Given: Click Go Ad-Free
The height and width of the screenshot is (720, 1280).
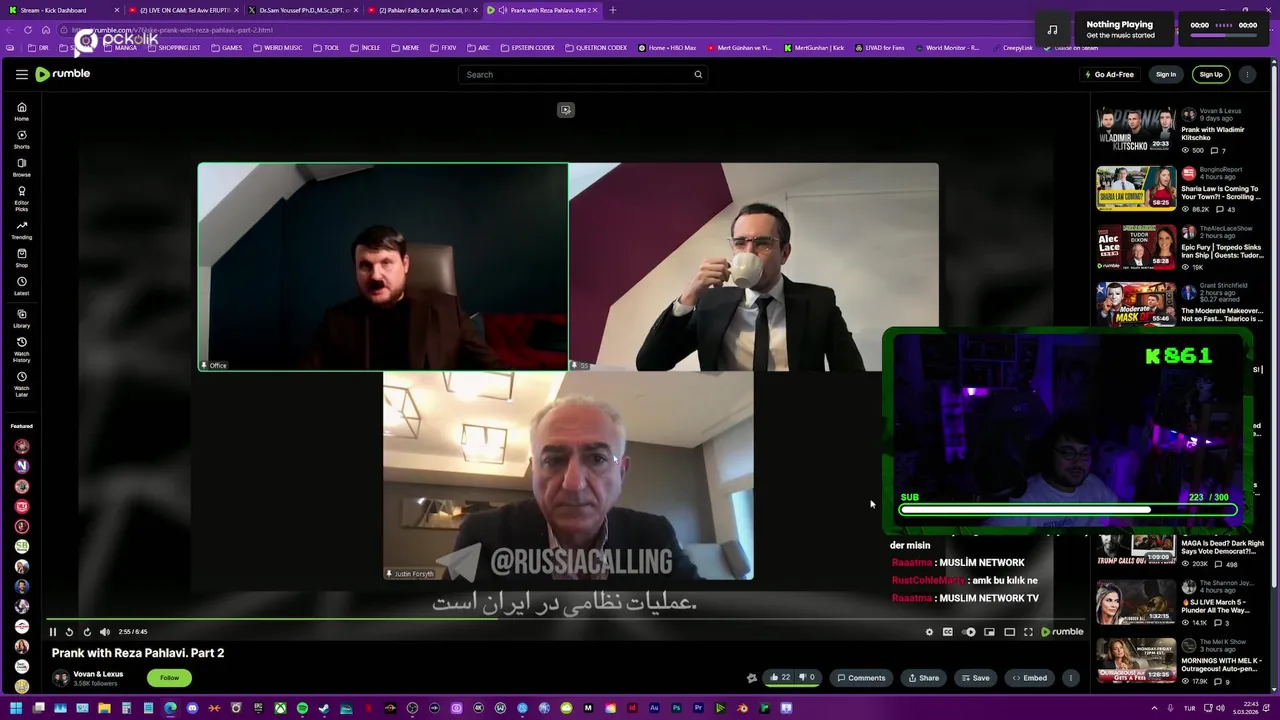Looking at the screenshot, I should point(1109,74).
